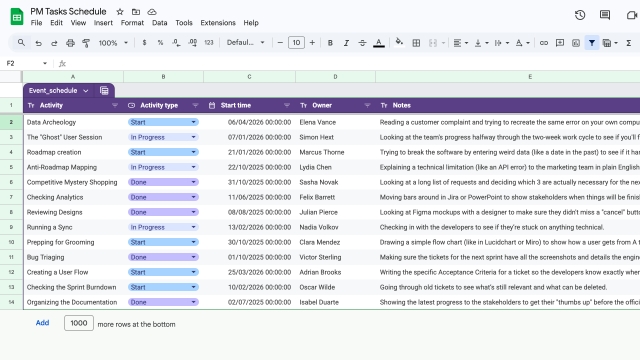Decrease font size with minus button
This screenshot has width=640, height=360.
(280, 42)
